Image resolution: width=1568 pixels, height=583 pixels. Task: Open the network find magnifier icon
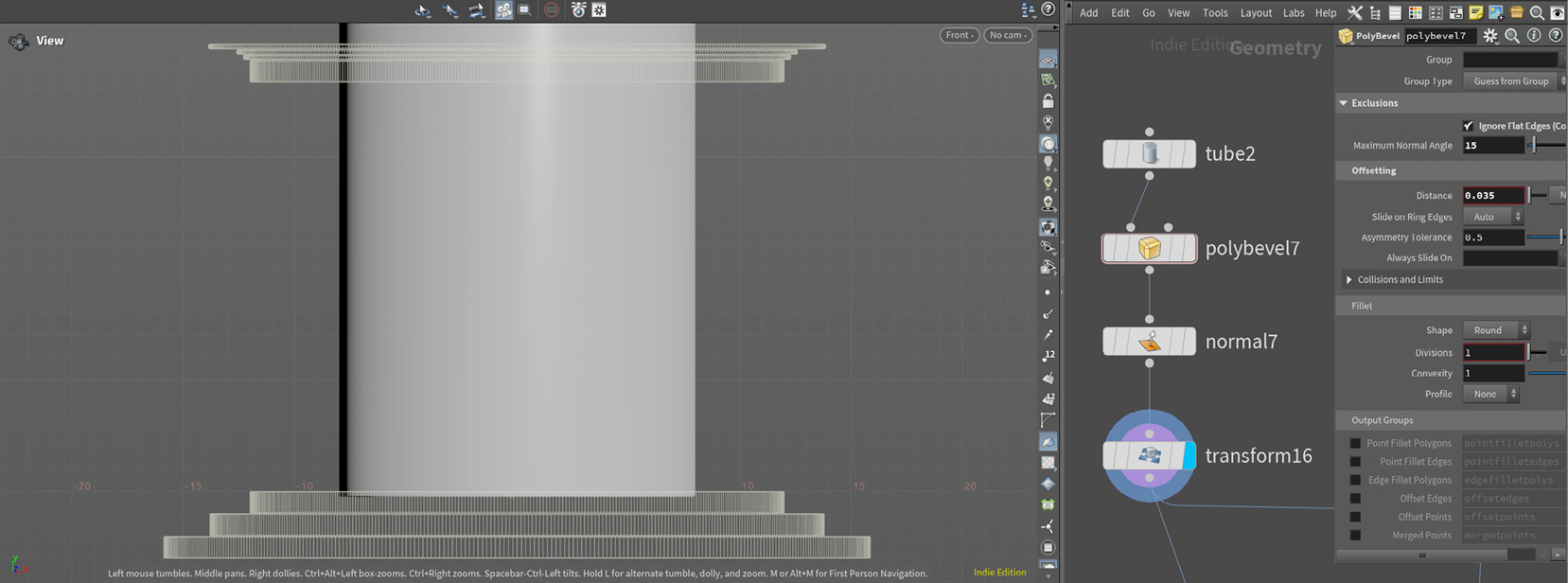click(1537, 12)
